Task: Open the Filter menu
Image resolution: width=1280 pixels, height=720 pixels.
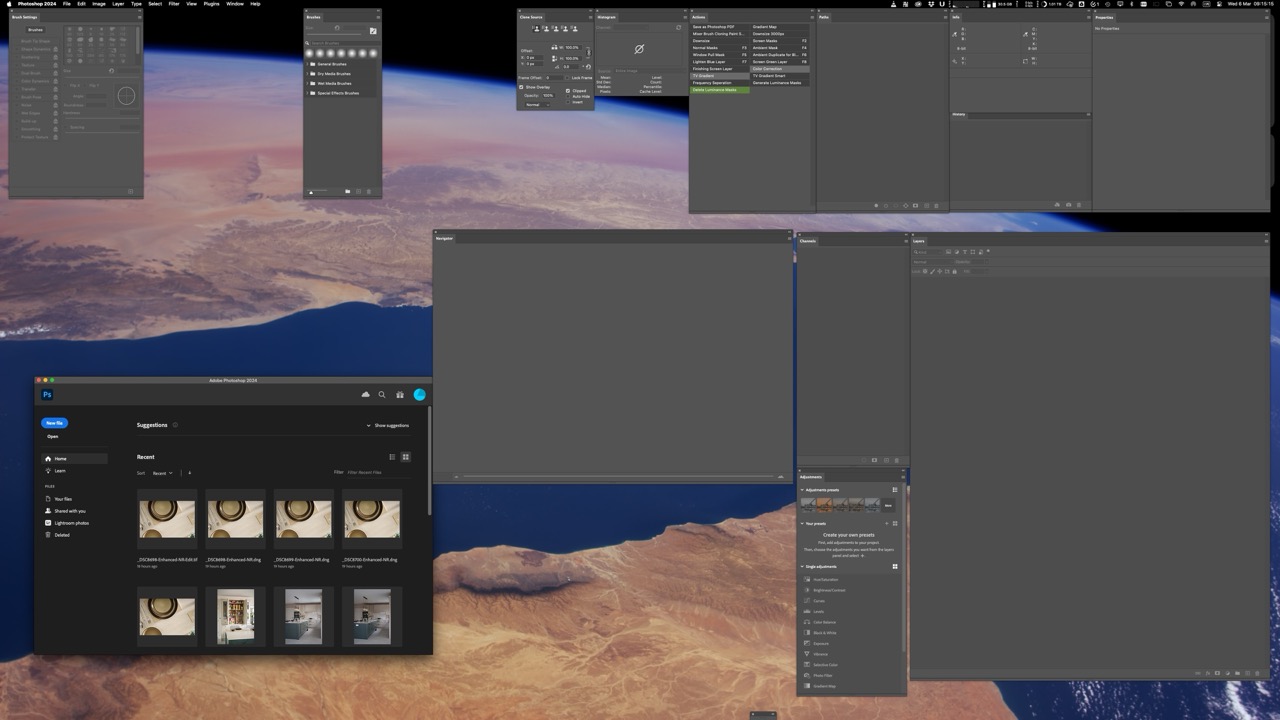Action: (173, 4)
